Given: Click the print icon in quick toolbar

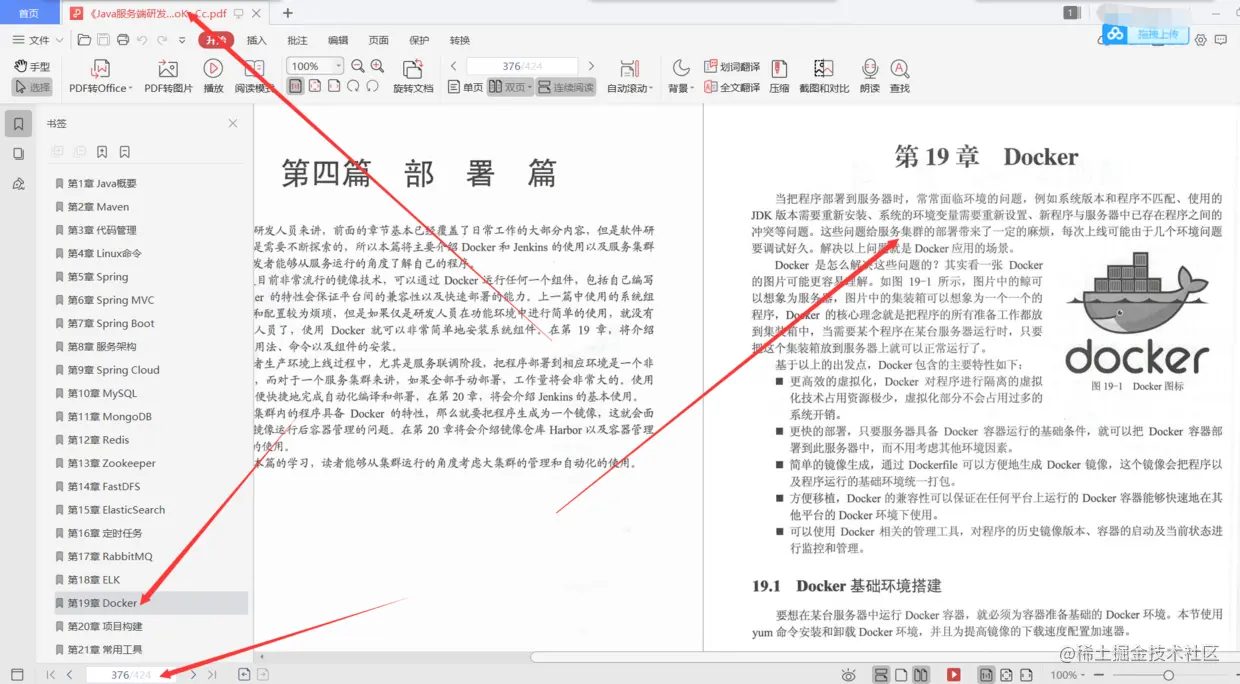Looking at the screenshot, I should (x=122, y=40).
